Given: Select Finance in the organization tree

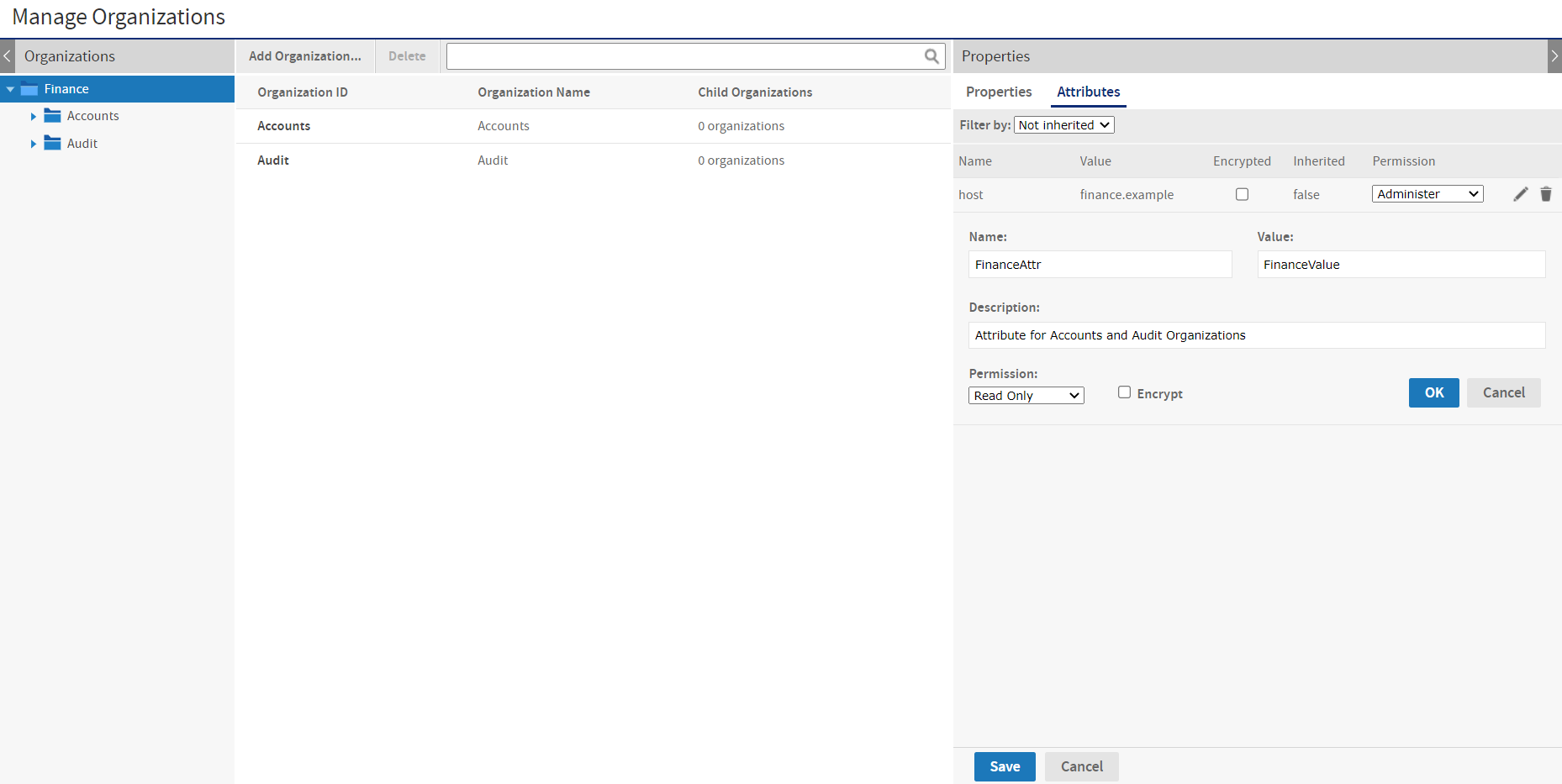Looking at the screenshot, I should tap(66, 89).
